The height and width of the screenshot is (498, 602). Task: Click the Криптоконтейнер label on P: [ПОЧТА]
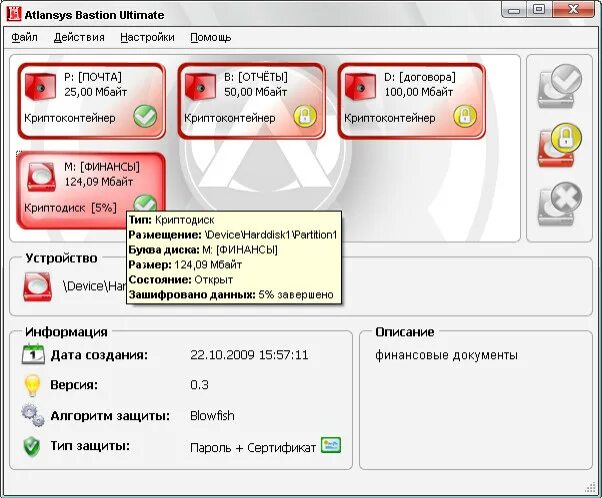click(x=70, y=118)
